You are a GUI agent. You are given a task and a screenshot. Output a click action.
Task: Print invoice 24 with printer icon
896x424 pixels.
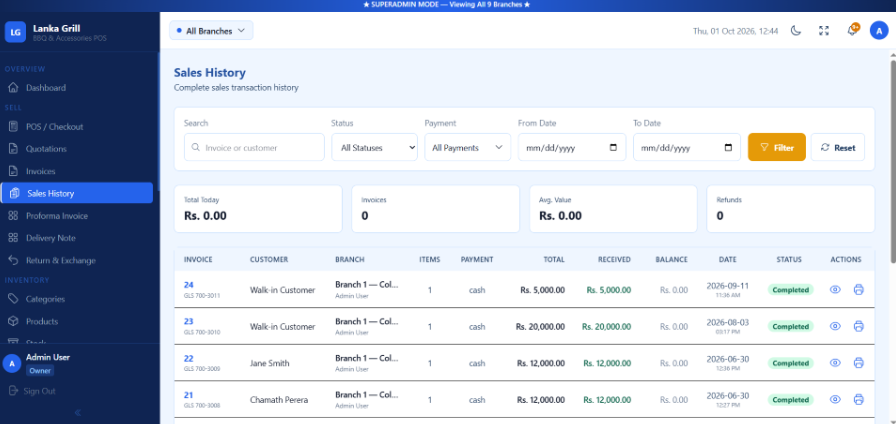pos(858,290)
